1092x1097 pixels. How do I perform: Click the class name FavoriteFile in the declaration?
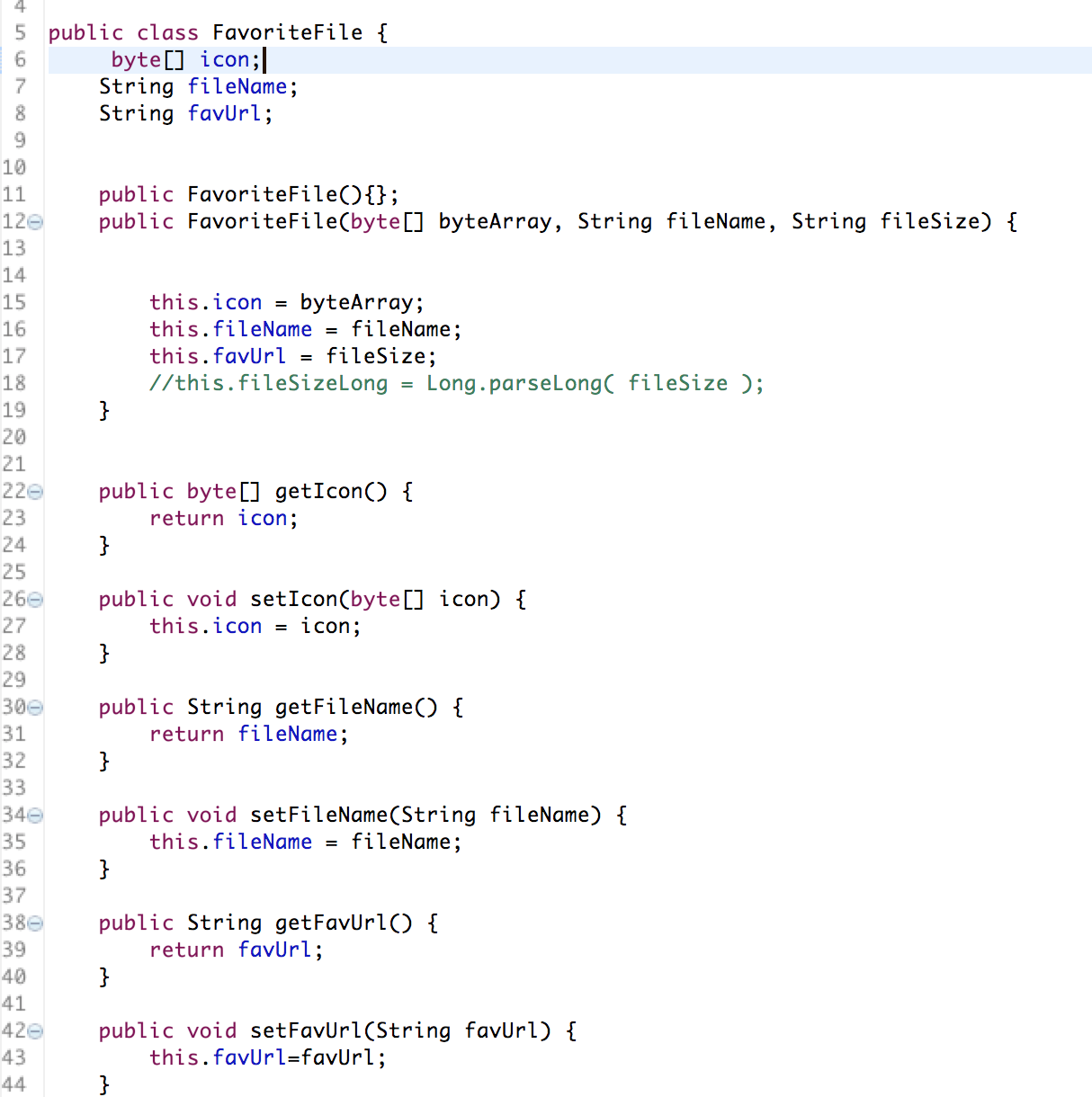288,32
